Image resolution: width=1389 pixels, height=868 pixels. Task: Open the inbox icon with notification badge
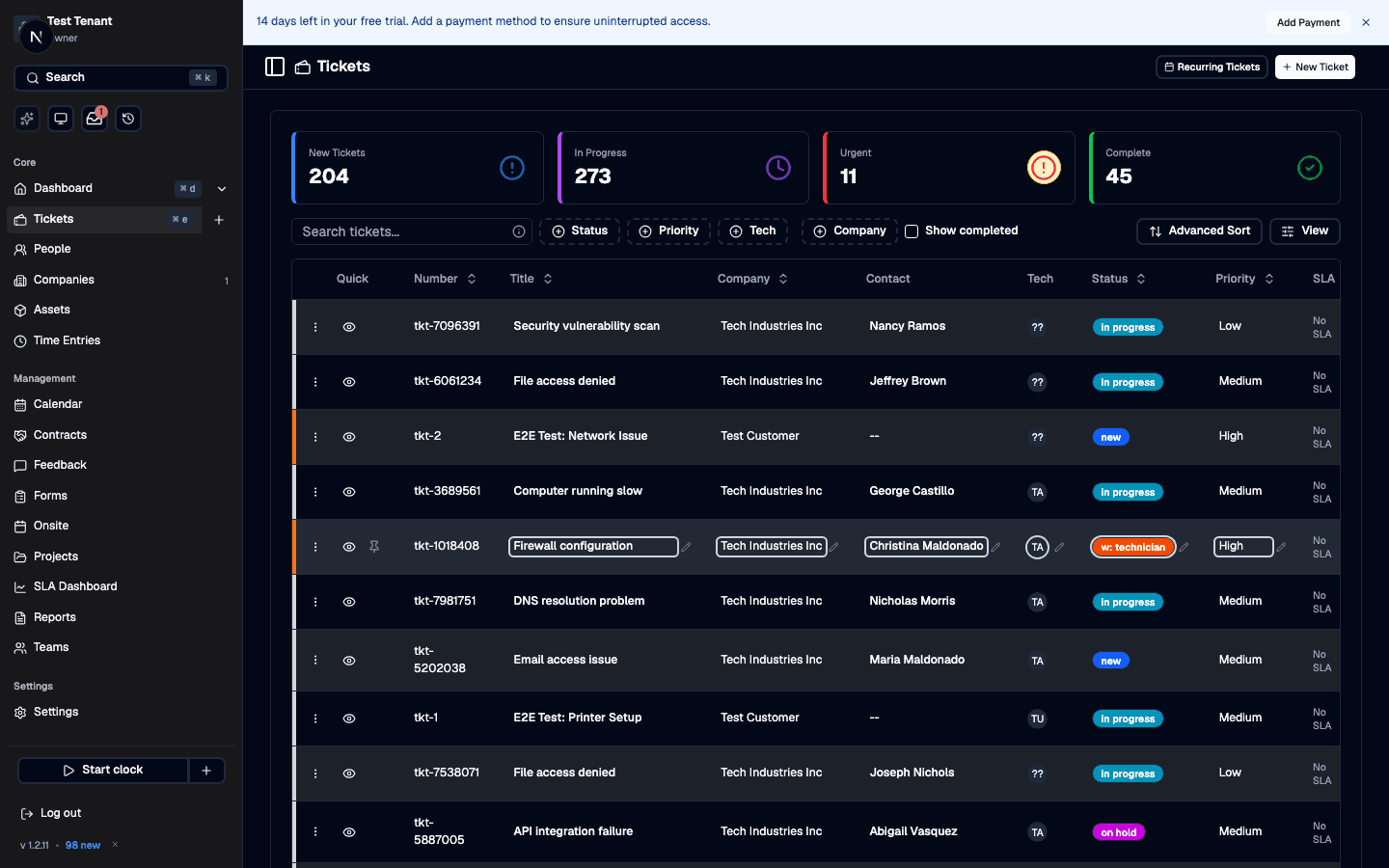coord(94,118)
